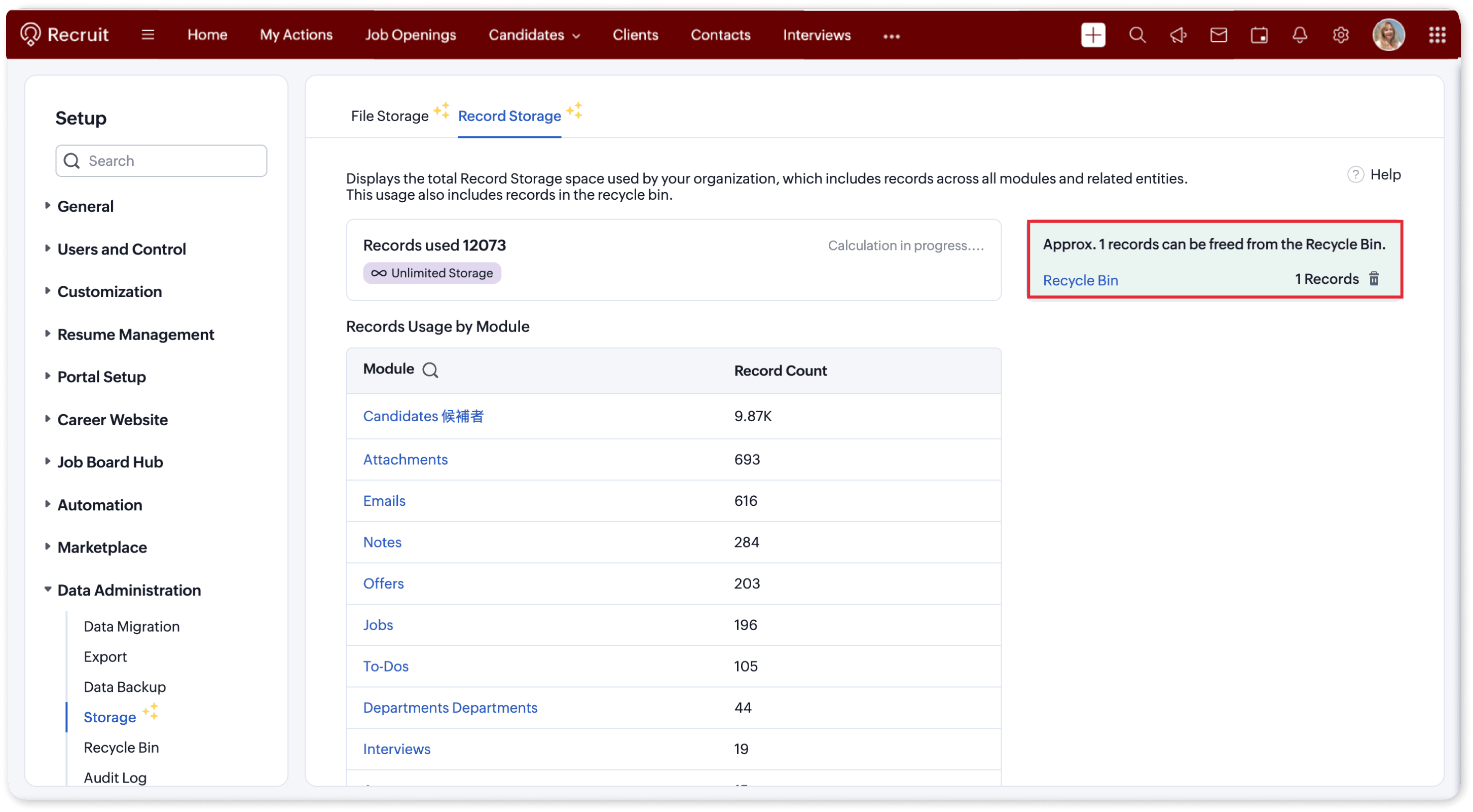Click the Recycle Bin link in green panel

pyautogui.click(x=1080, y=280)
